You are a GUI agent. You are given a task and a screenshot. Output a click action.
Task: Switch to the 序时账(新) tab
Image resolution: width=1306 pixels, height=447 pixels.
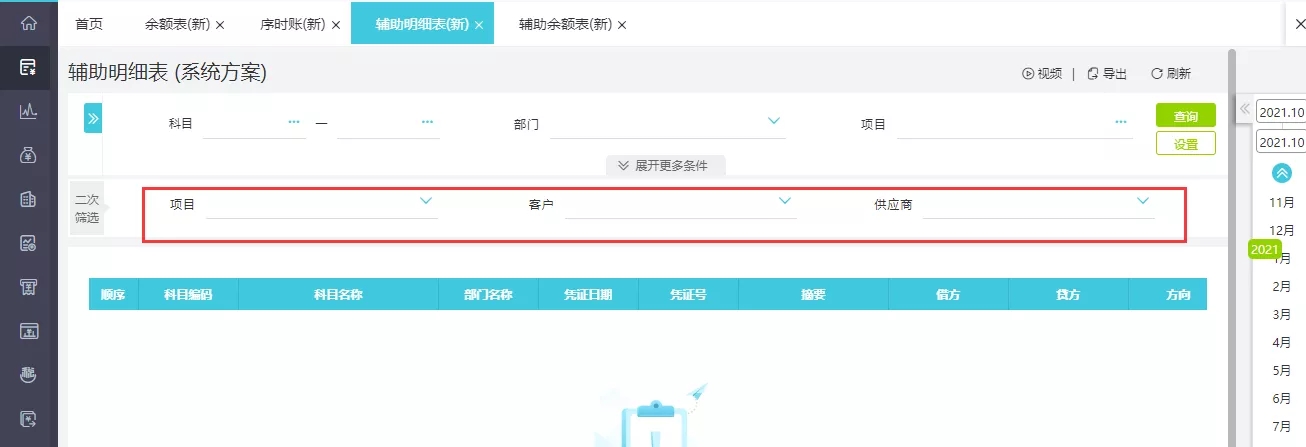tap(292, 24)
